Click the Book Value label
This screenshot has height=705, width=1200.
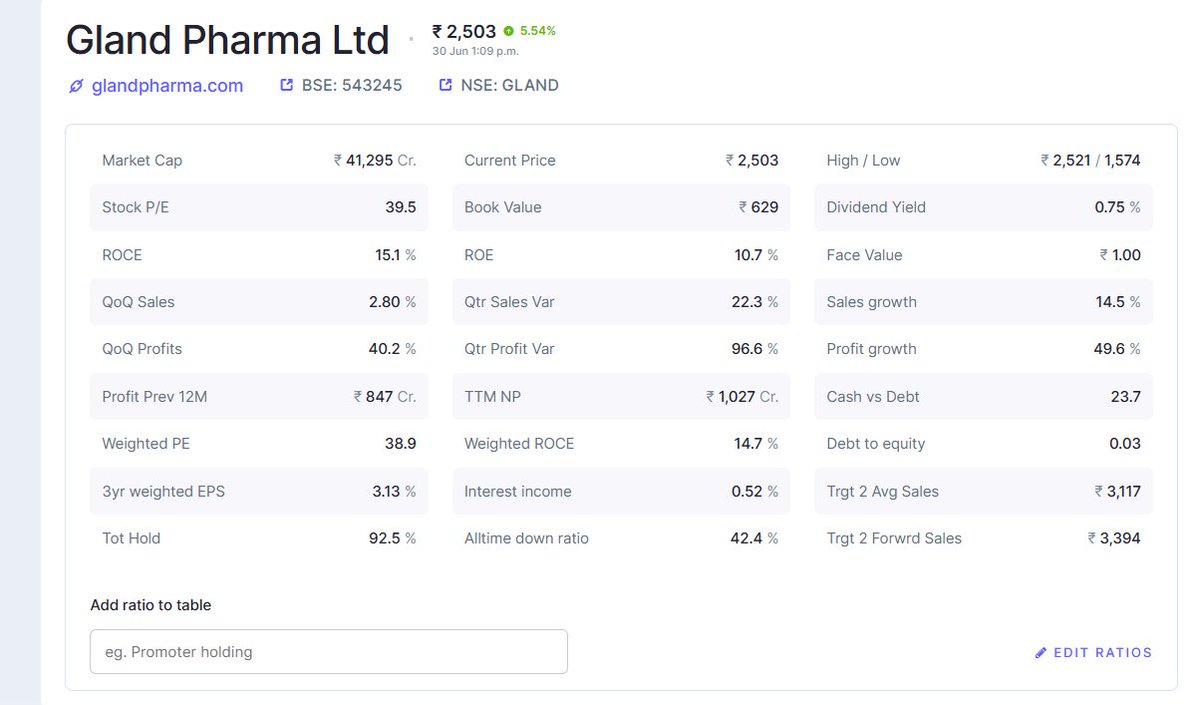(x=503, y=207)
